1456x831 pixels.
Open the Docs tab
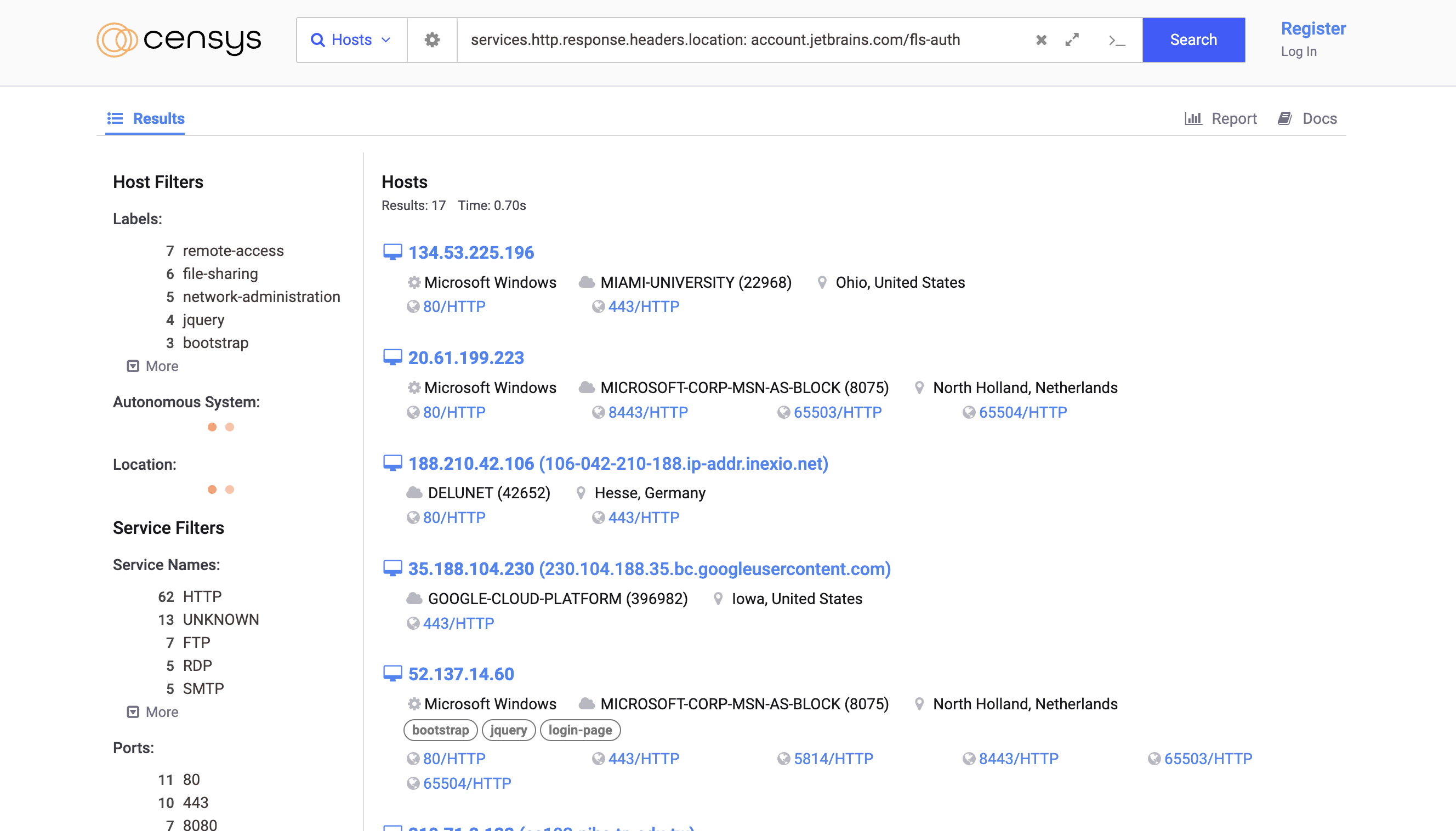point(1307,119)
